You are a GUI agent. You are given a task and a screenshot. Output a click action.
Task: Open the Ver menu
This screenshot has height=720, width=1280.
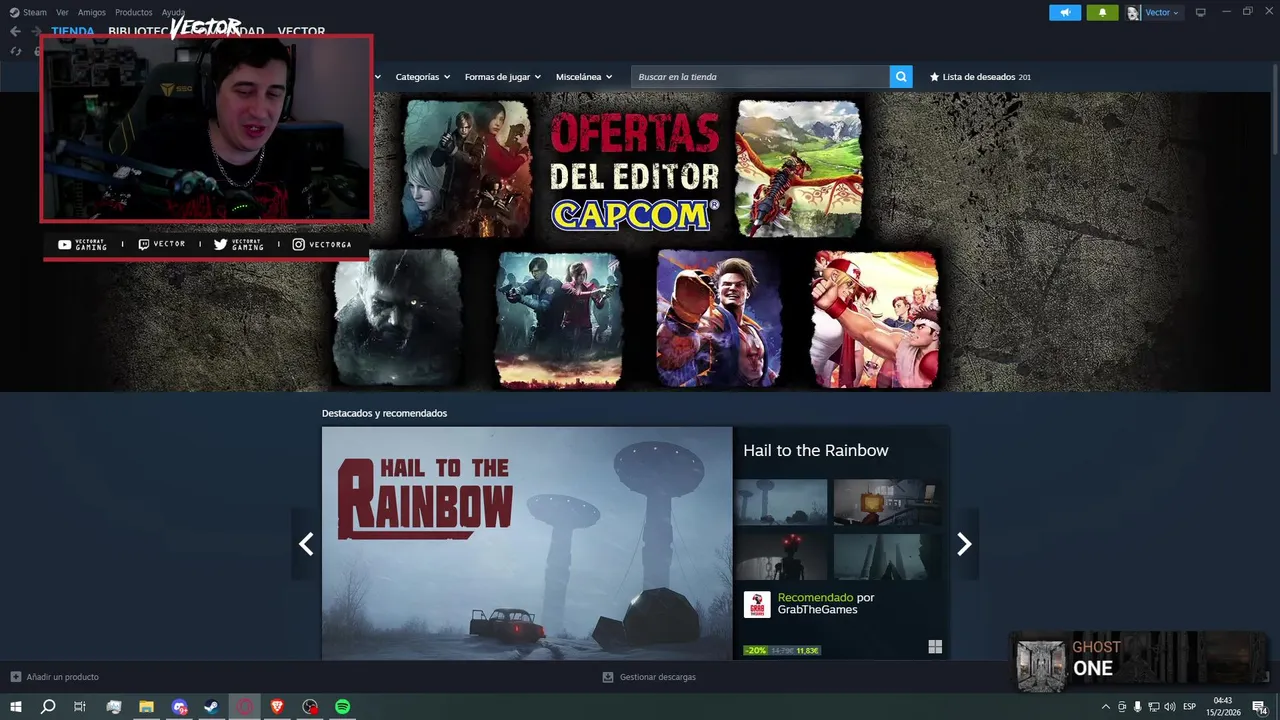pyautogui.click(x=62, y=12)
